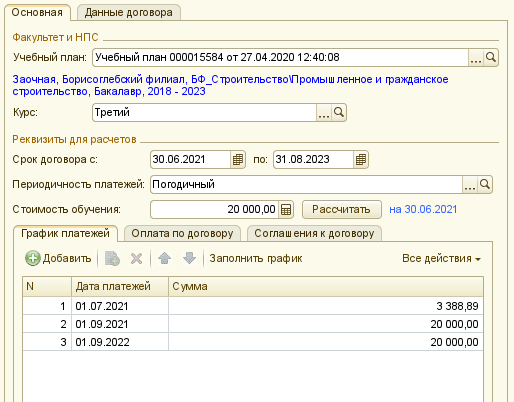The image size is (514, 402).
Task: Move payment row down with arrow
Action: (189, 258)
